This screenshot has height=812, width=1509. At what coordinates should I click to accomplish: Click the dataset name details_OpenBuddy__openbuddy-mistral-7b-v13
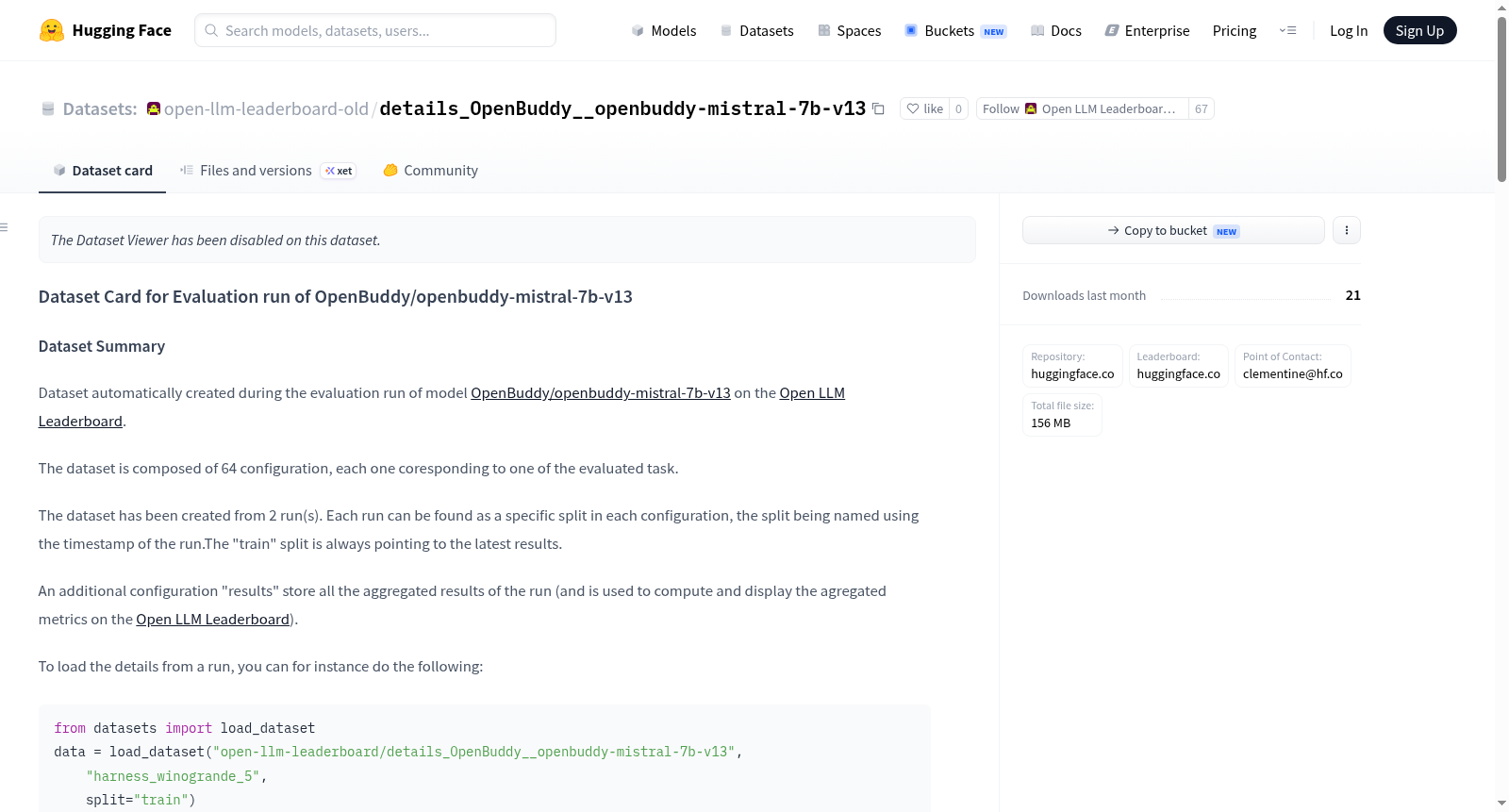[622, 108]
